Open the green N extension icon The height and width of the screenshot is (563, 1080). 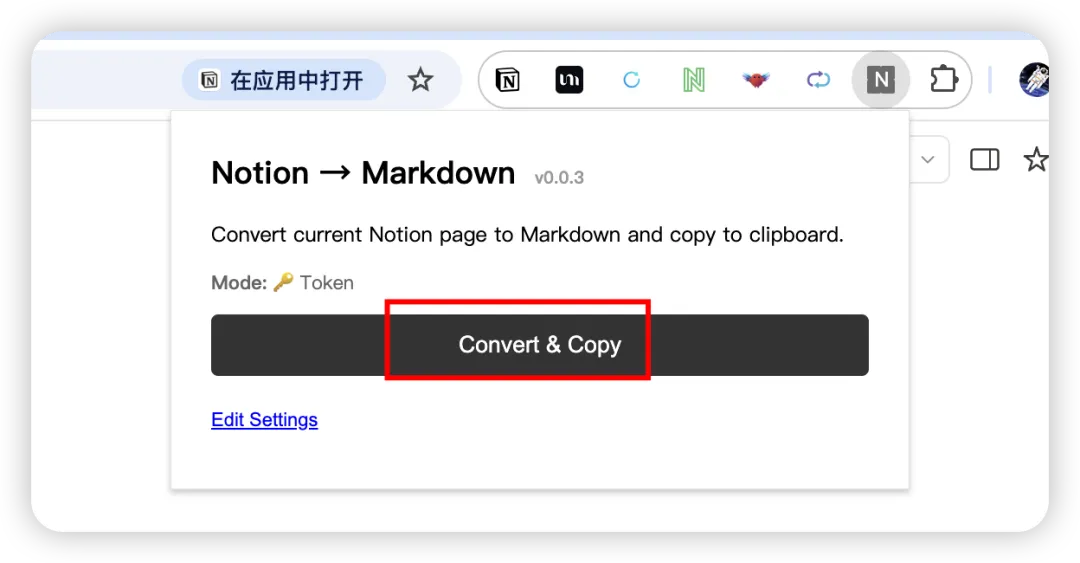click(x=694, y=80)
